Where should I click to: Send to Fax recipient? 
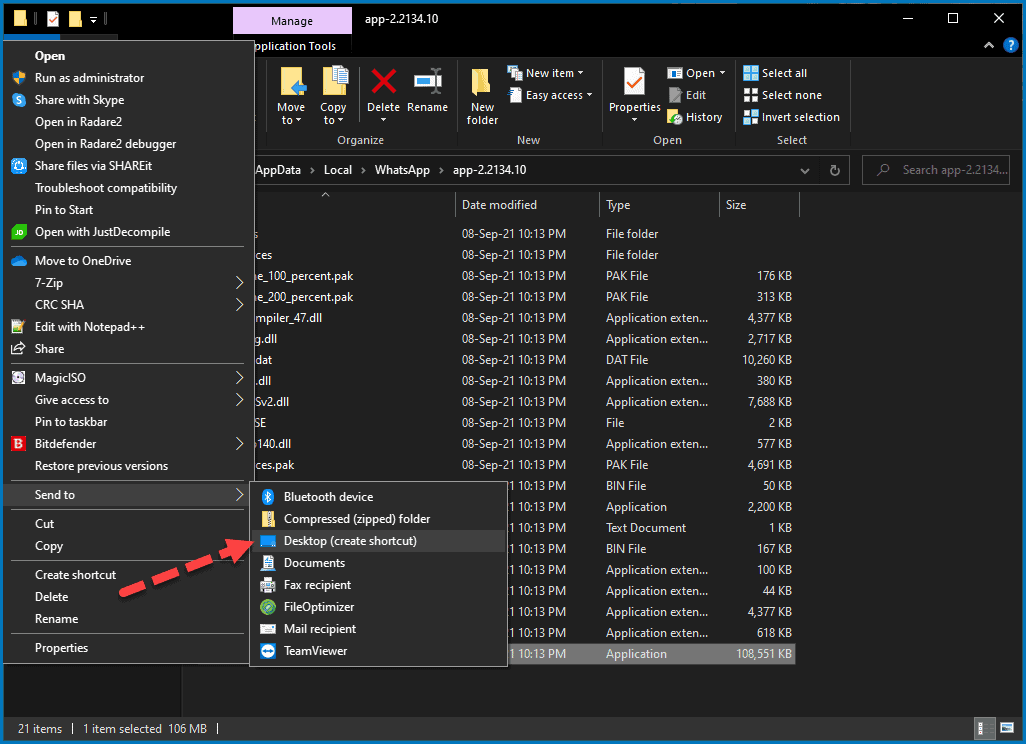378,585
